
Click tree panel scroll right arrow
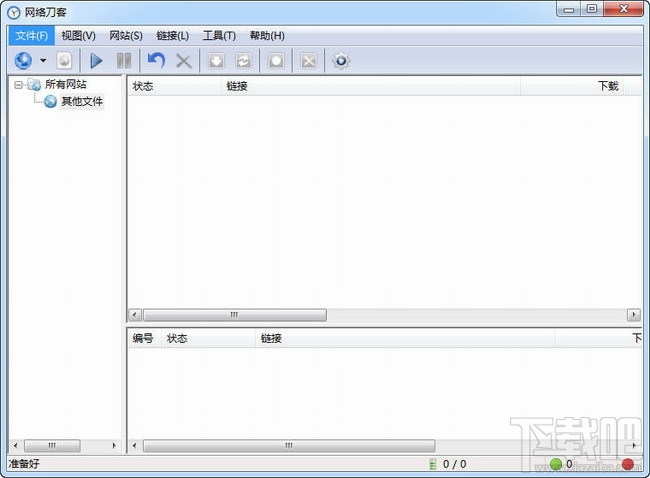(114, 446)
